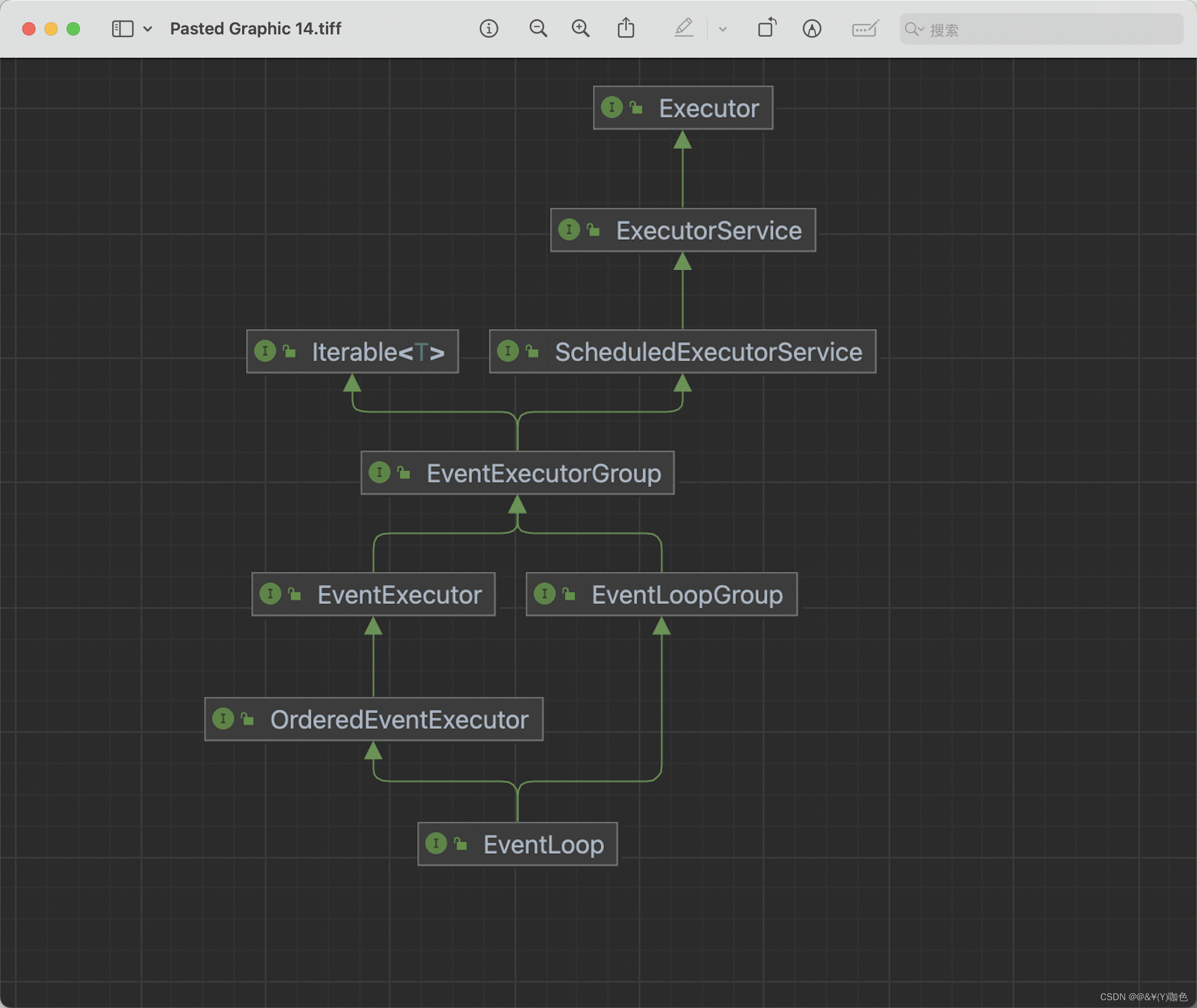Click the Pasted Graphic 14.tiff window title
This screenshot has height=1008, width=1197.
255,28
